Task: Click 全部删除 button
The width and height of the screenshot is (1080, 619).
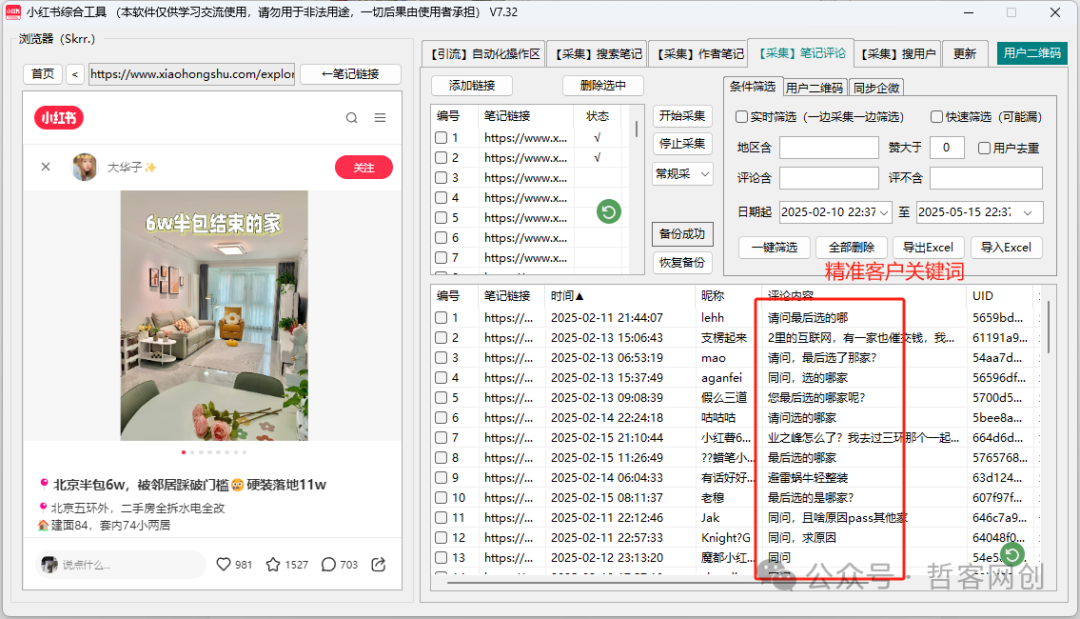Action: click(851, 247)
